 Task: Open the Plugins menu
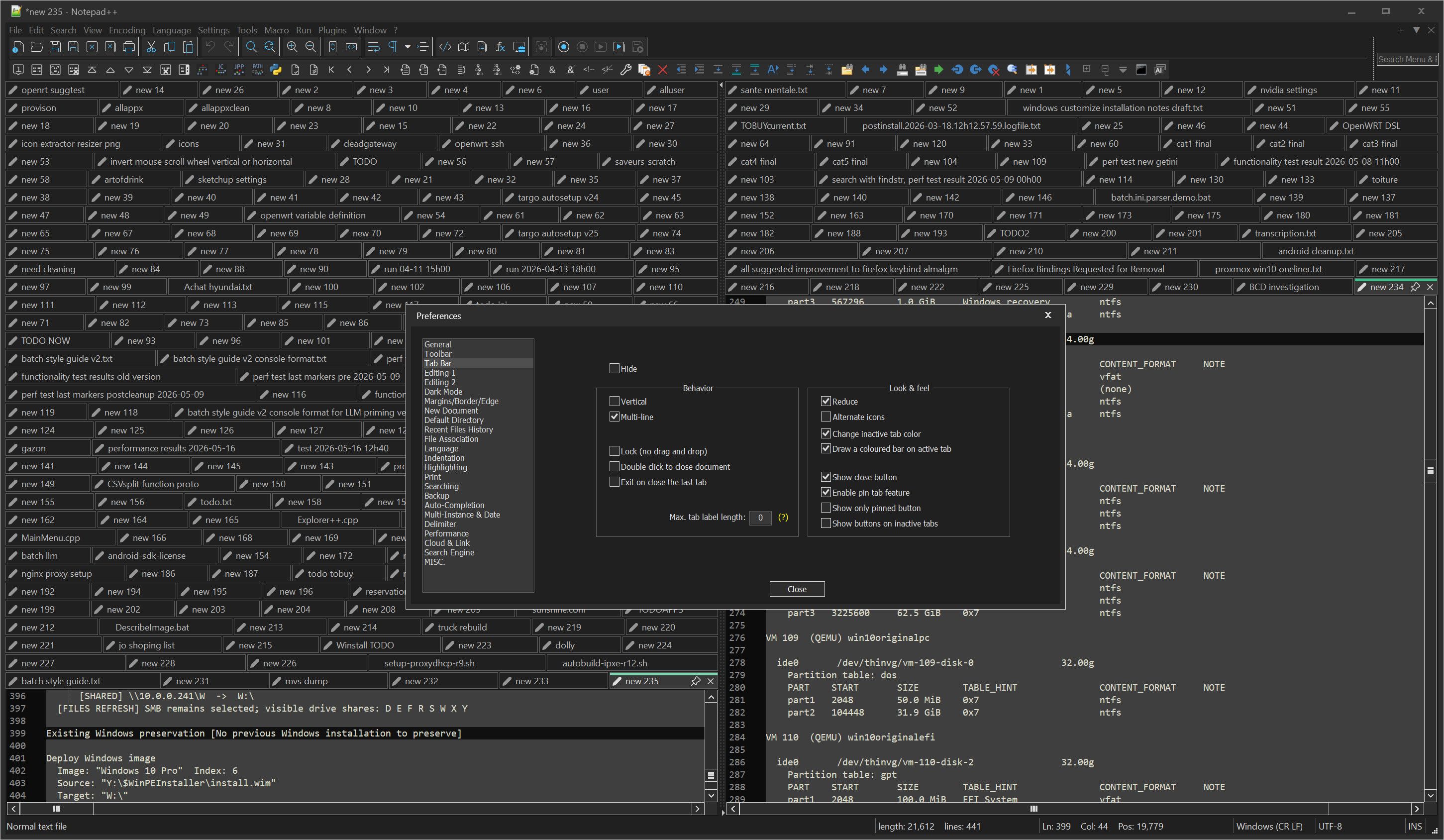pos(332,30)
